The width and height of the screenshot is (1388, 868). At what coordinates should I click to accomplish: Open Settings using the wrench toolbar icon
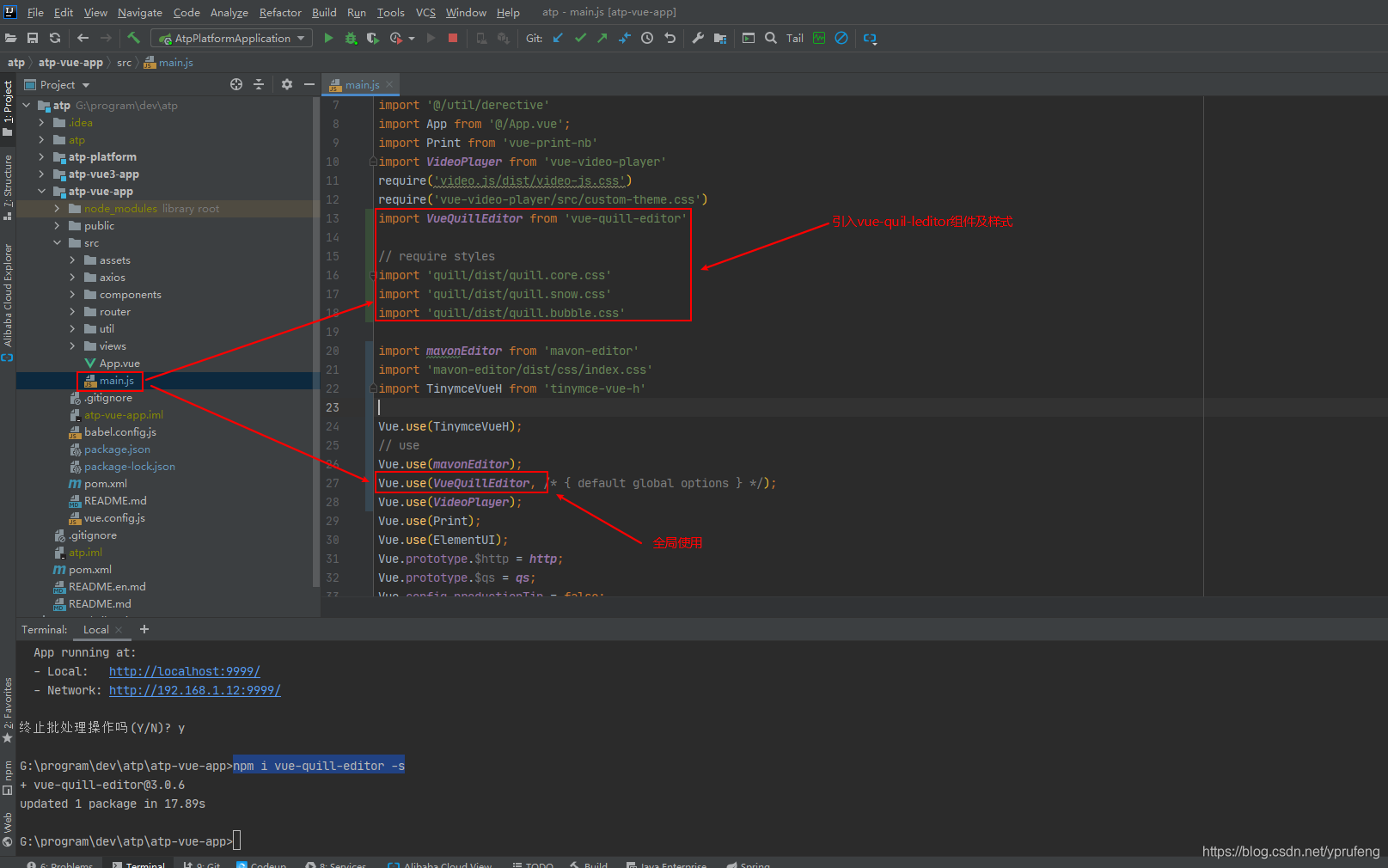tap(697, 38)
